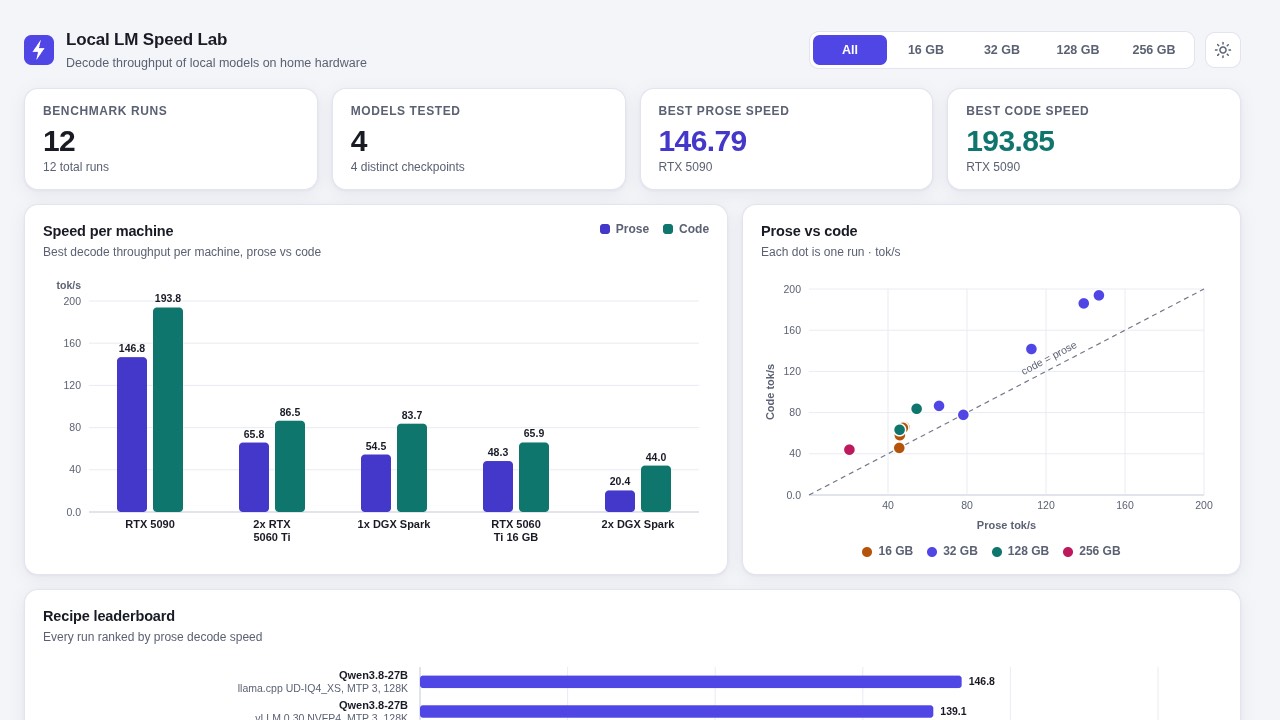Click the 2x DGX Spark code bar 44.0

[x=656, y=489]
